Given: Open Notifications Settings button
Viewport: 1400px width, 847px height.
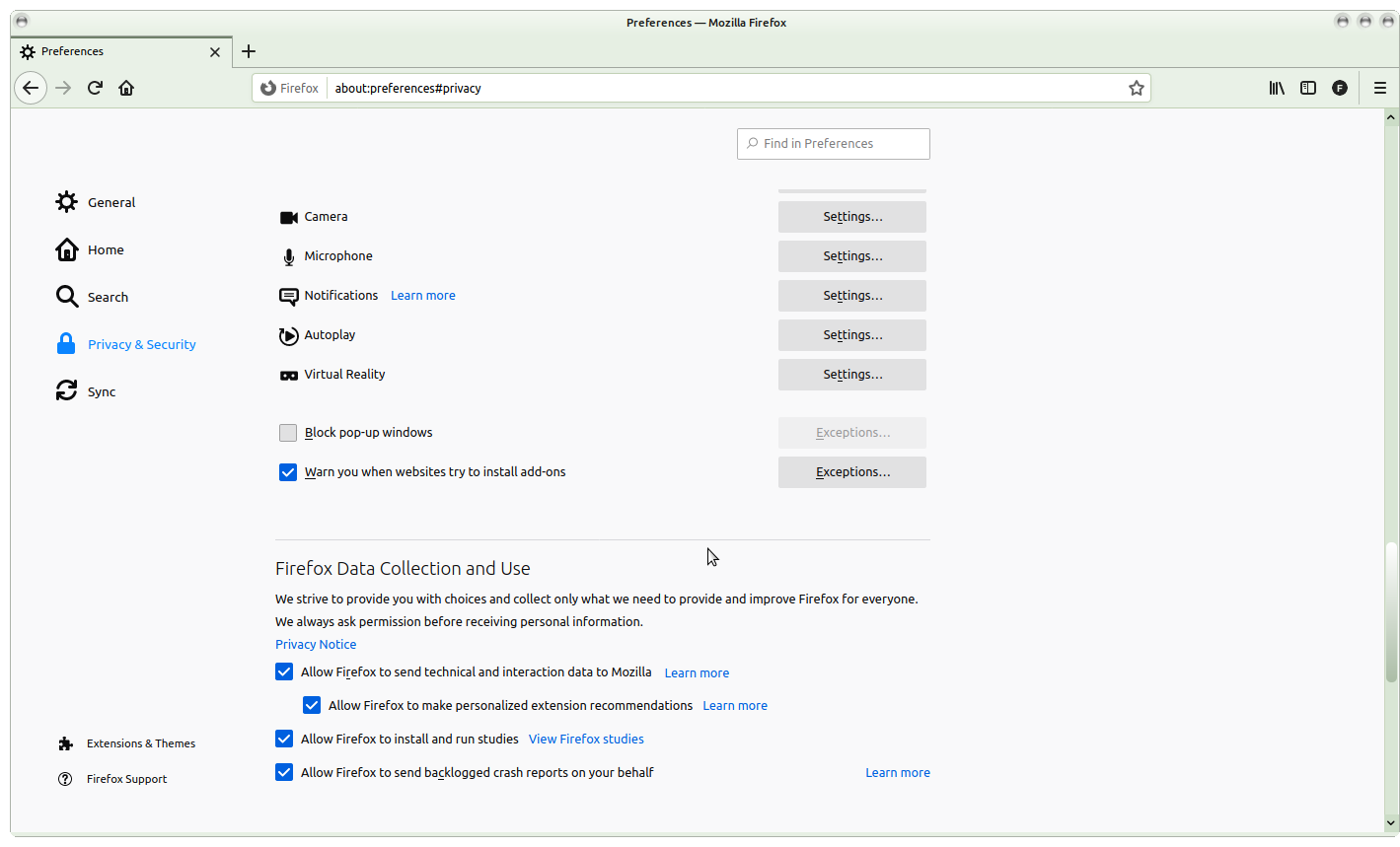Looking at the screenshot, I should click(x=852, y=296).
